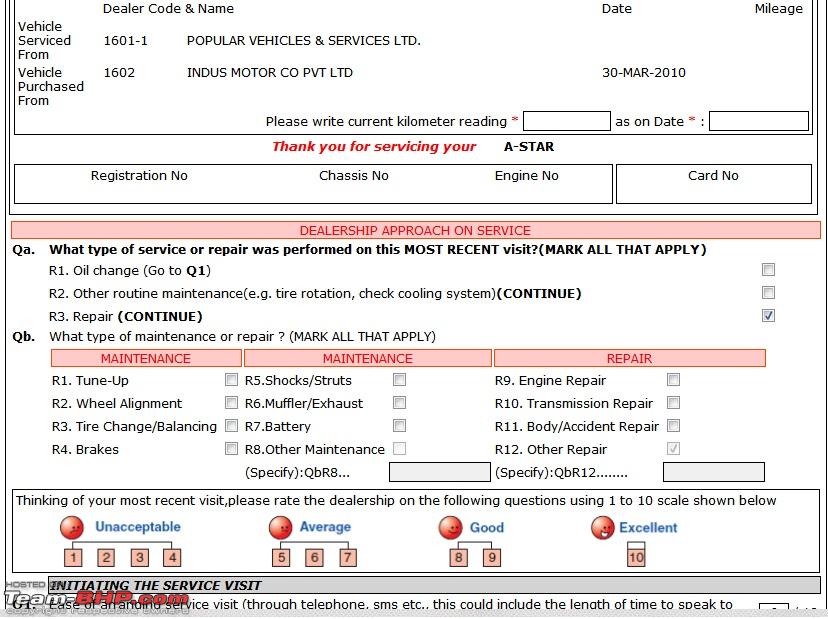Viewport: 828px width, 619px height.
Task: Select rating 8 on the scale
Action: click(458, 558)
